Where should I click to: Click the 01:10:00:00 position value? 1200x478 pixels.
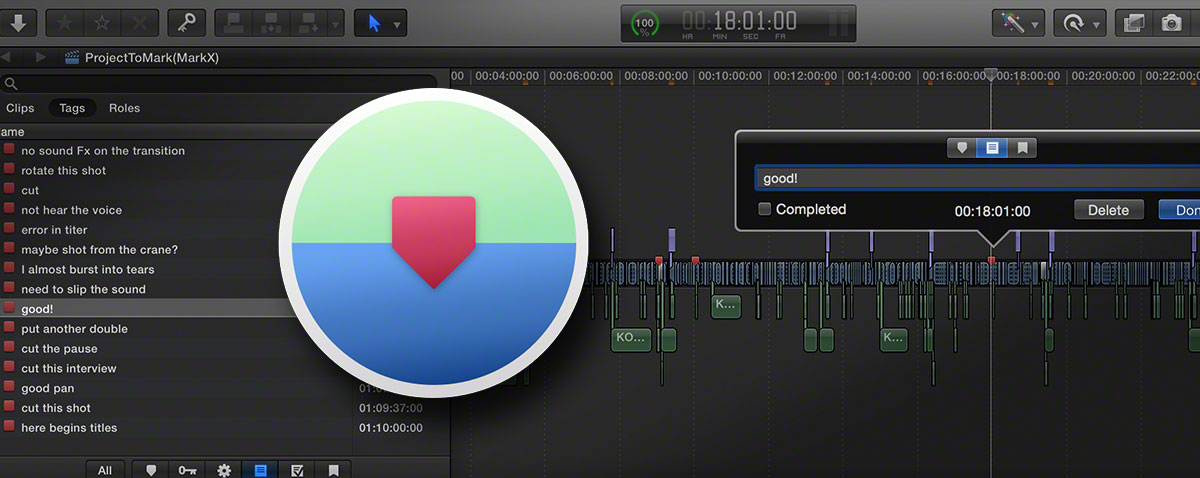click(x=390, y=428)
